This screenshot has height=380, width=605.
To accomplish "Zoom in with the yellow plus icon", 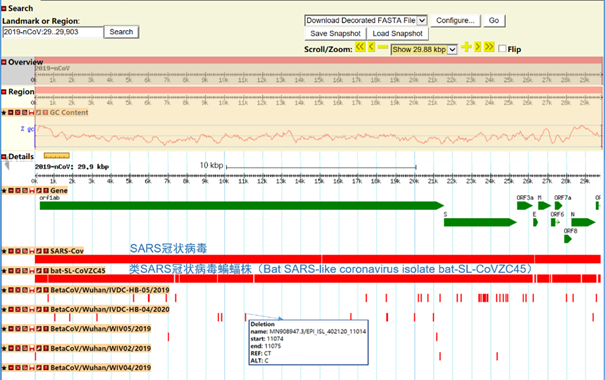I will 466,47.
